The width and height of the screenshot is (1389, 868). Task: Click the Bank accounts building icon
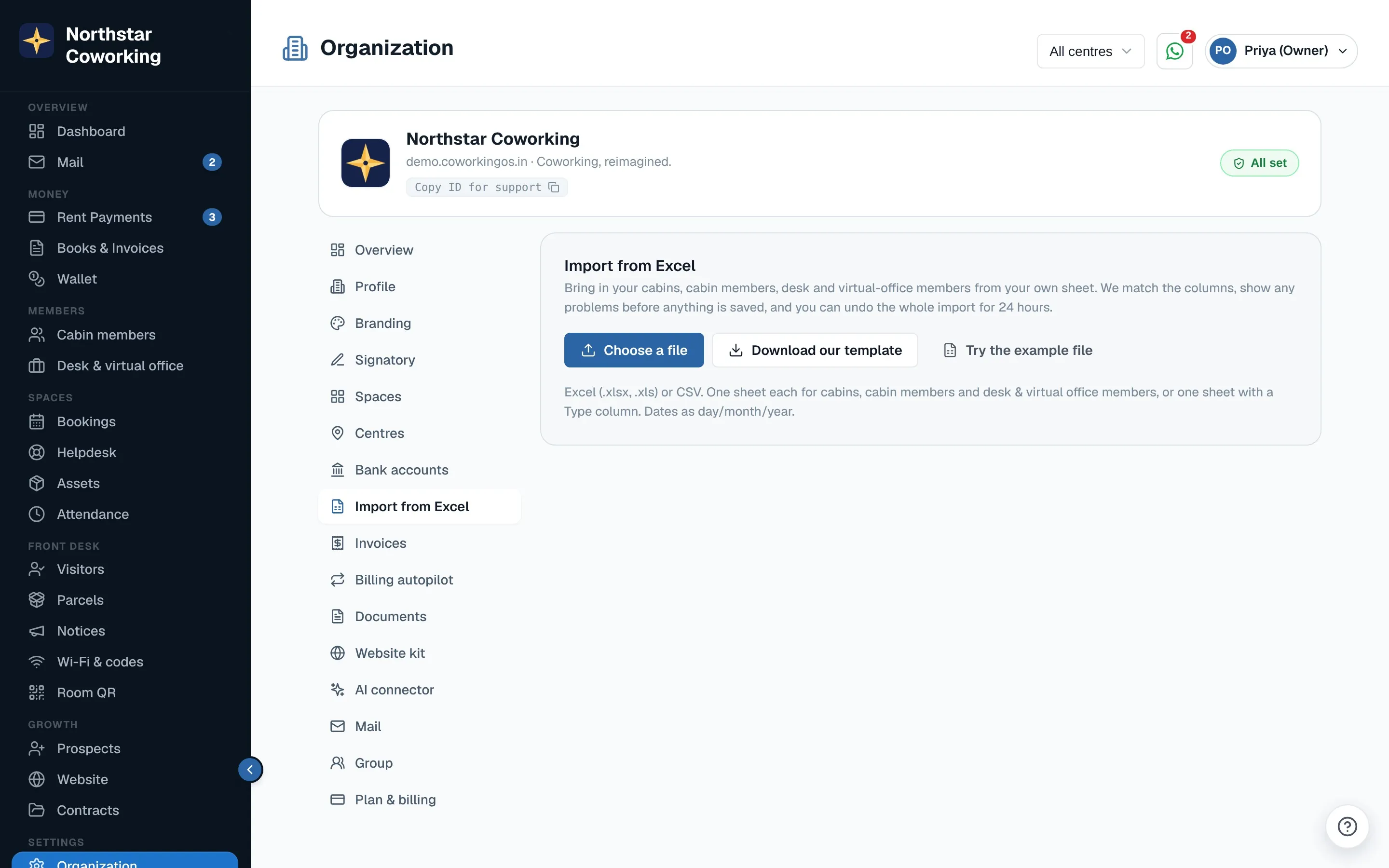point(338,470)
